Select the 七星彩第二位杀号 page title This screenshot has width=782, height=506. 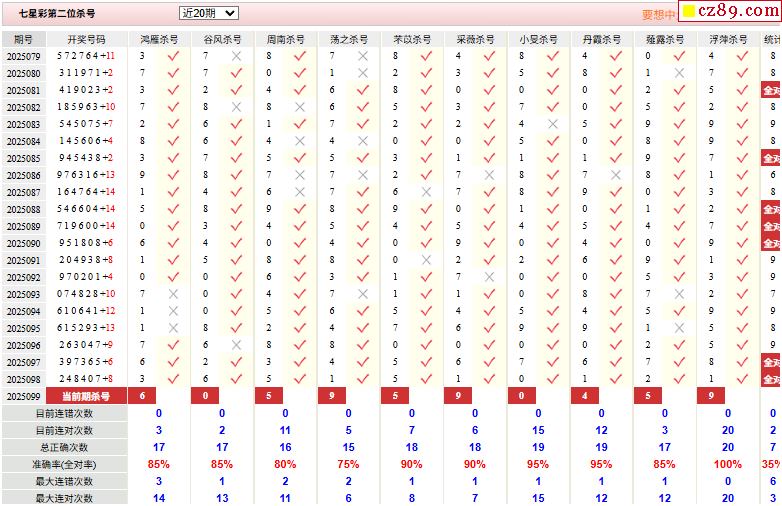click(x=57, y=14)
